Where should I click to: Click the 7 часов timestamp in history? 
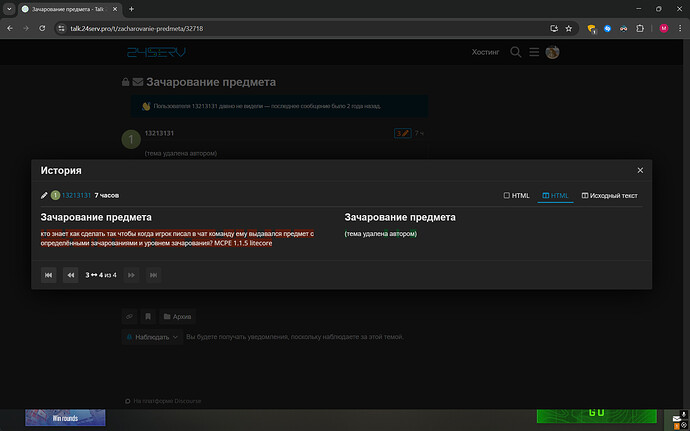tap(107, 195)
